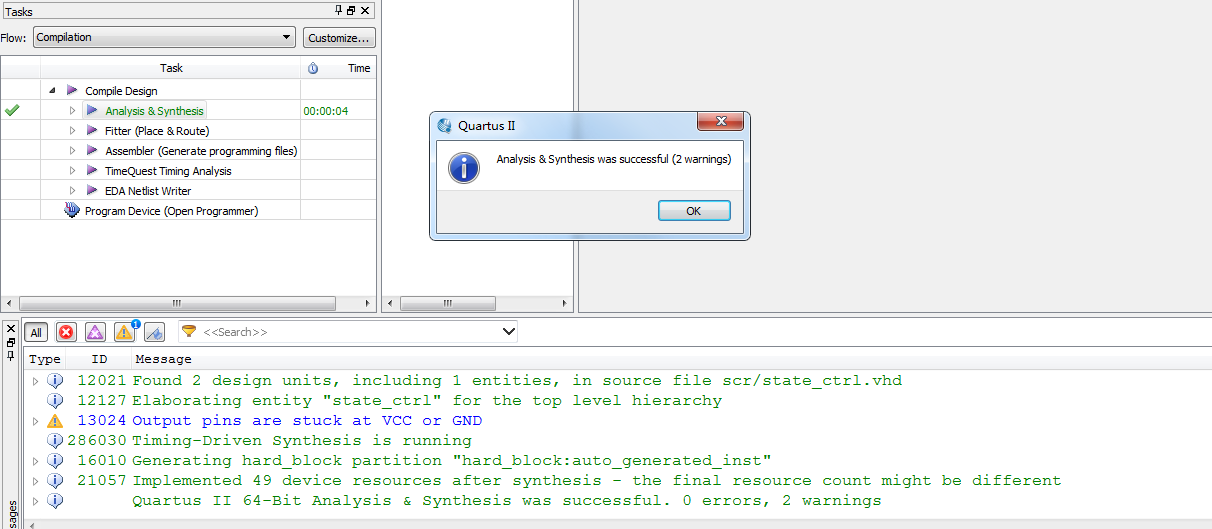The width and height of the screenshot is (1212, 529).
Task: Click the EDA Netlist Writer task label
Action: click(x=148, y=191)
